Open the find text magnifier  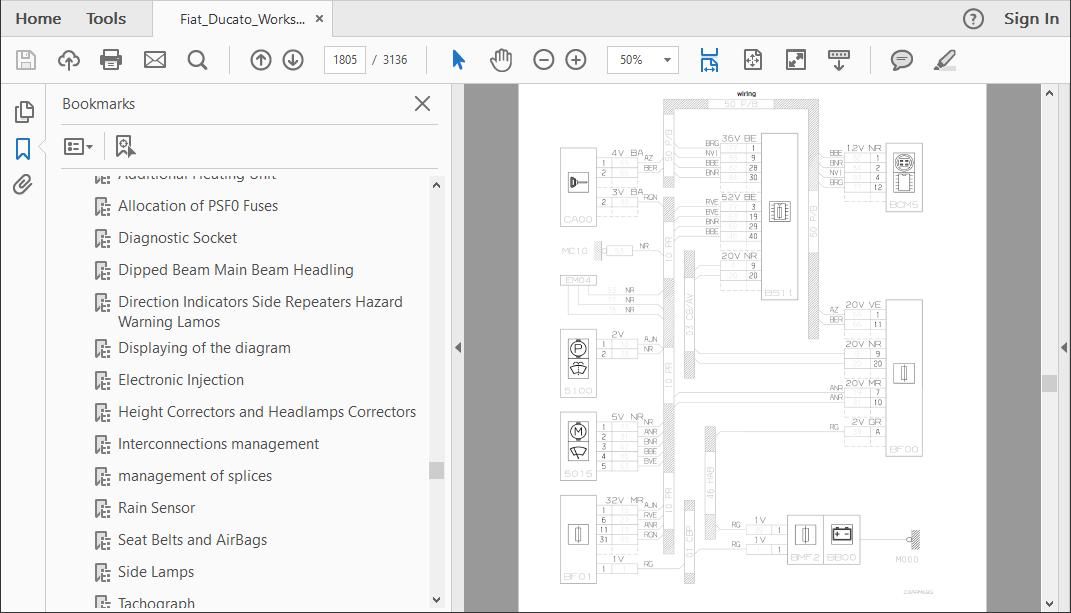coord(197,60)
